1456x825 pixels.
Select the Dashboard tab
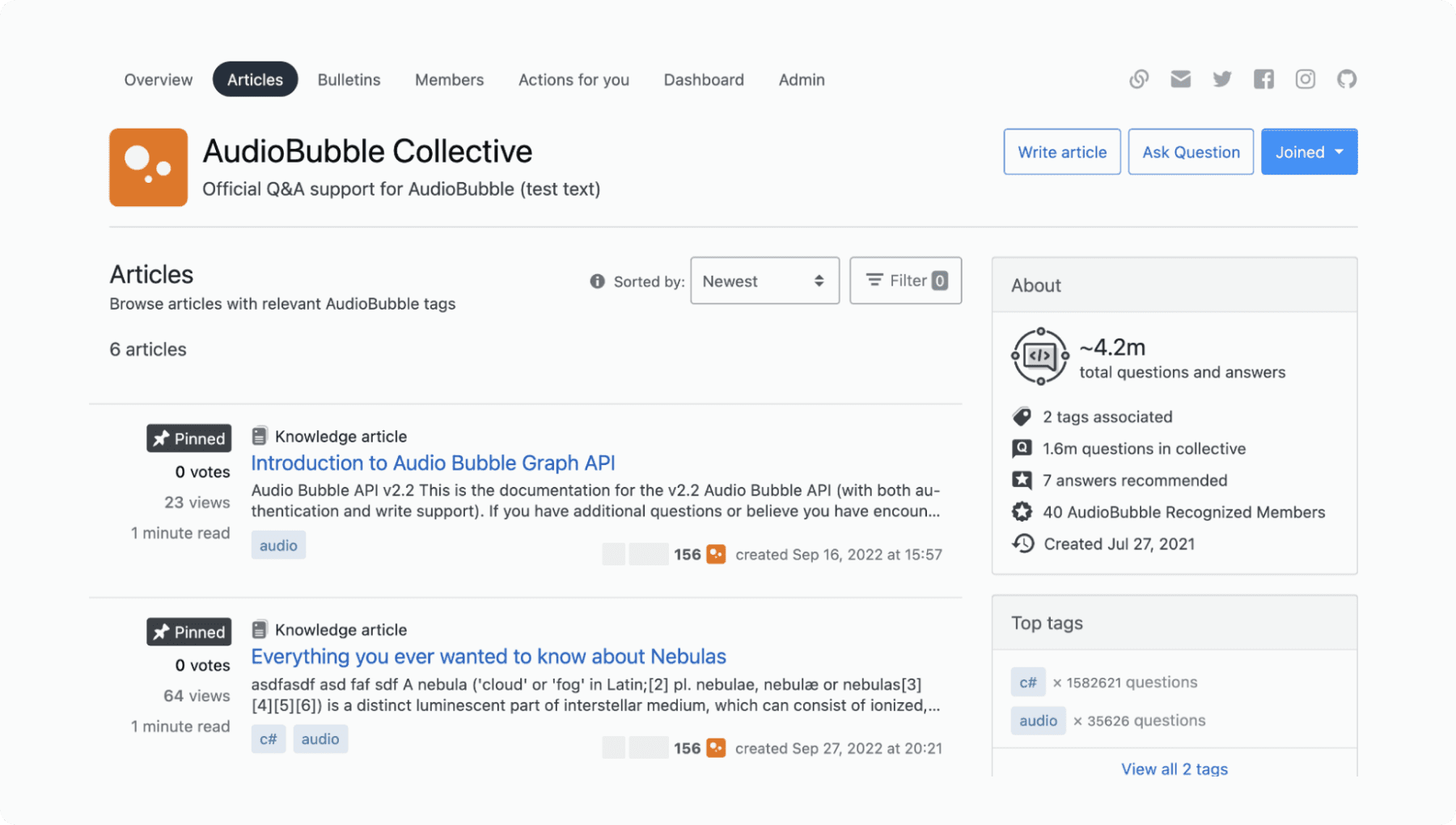704,79
